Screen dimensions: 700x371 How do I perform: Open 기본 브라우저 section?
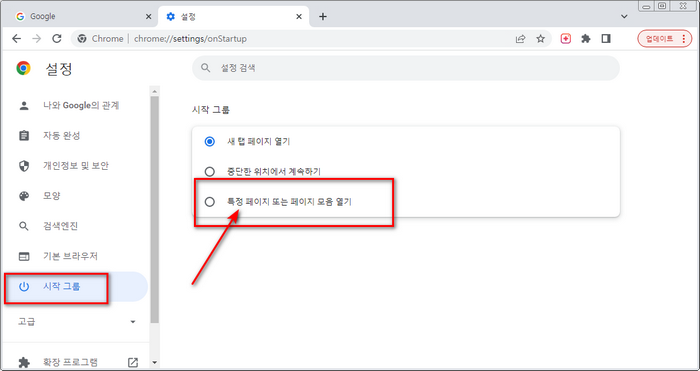[x=75, y=256]
